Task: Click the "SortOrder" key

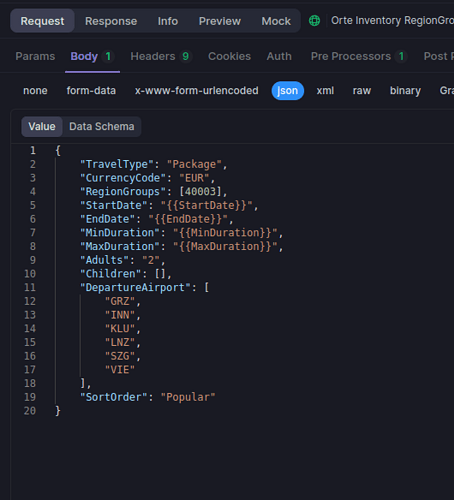Action: click(114, 397)
